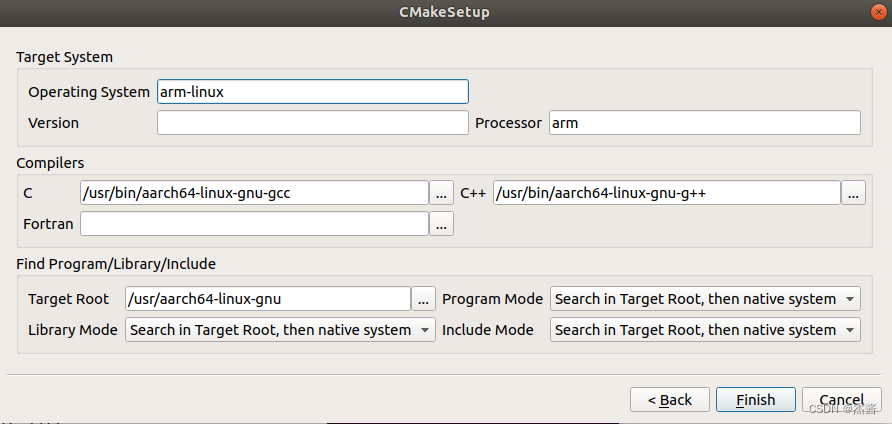Screen dimensions: 892x424
Task: Browse for the C++ compiler path
Action: (853, 193)
